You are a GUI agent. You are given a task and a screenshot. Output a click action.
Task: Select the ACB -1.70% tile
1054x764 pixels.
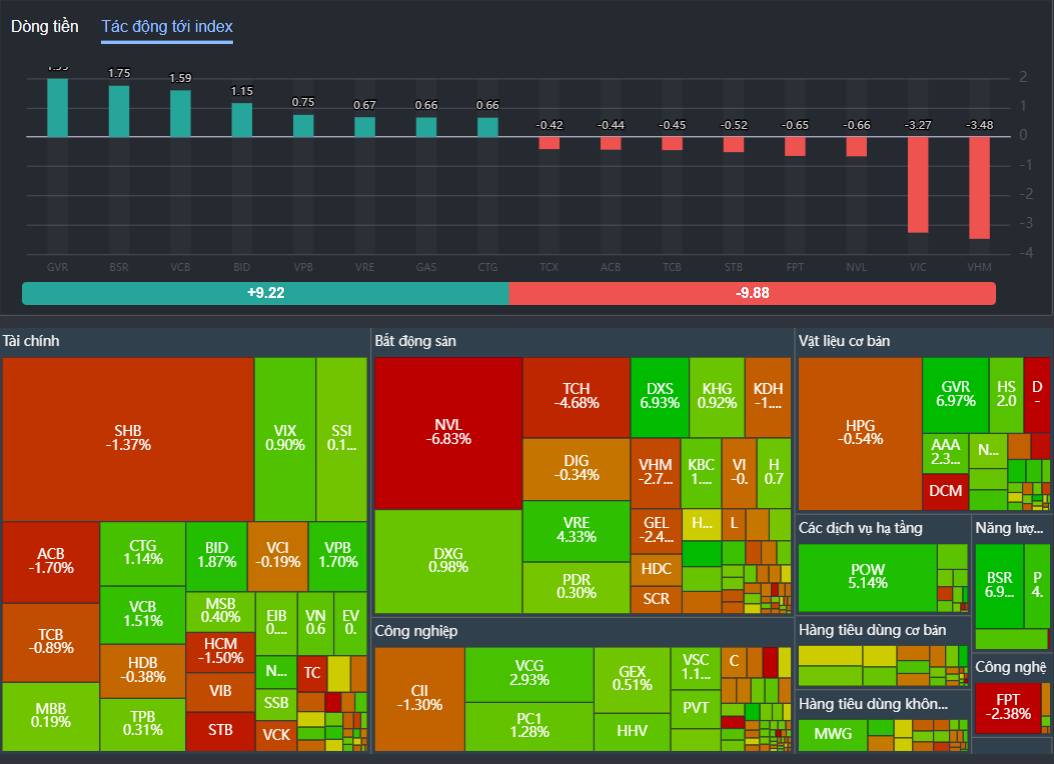coord(51,562)
